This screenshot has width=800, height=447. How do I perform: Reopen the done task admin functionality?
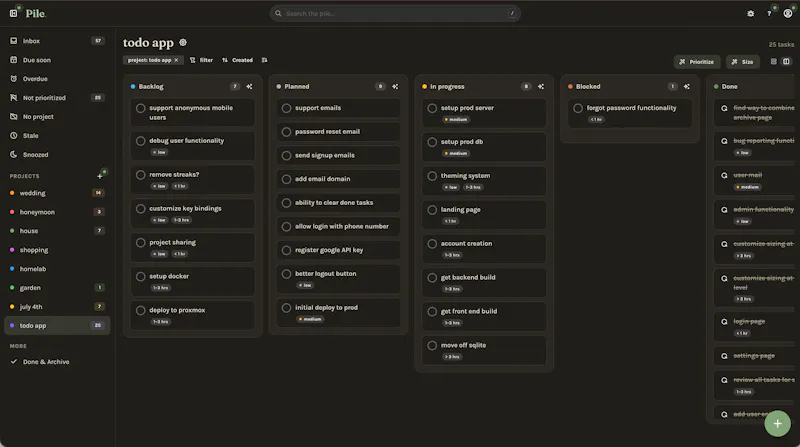[x=724, y=210]
